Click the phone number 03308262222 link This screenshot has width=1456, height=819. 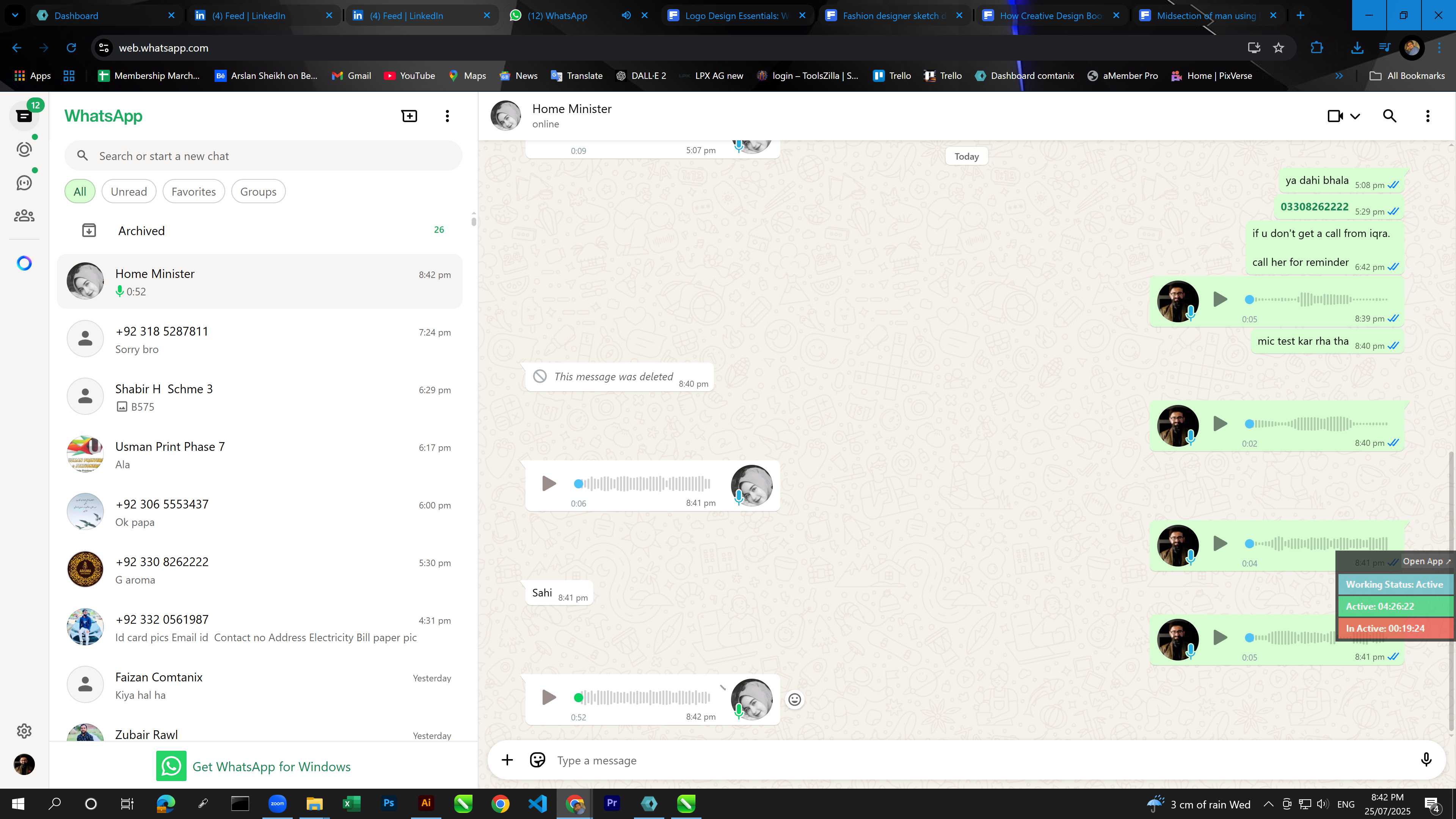[x=1314, y=207]
